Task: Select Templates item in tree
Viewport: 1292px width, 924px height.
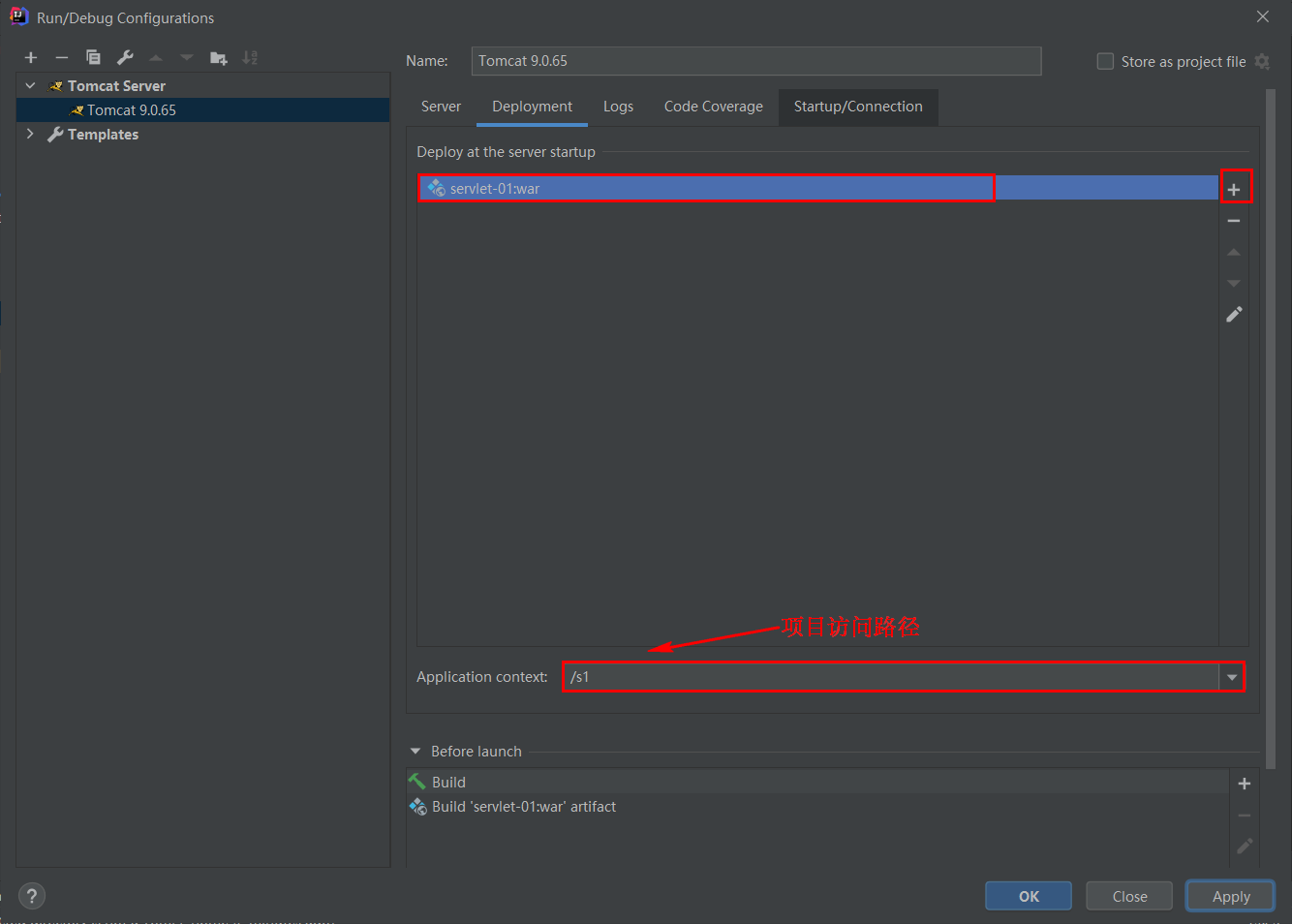Action: coord(203,134)
